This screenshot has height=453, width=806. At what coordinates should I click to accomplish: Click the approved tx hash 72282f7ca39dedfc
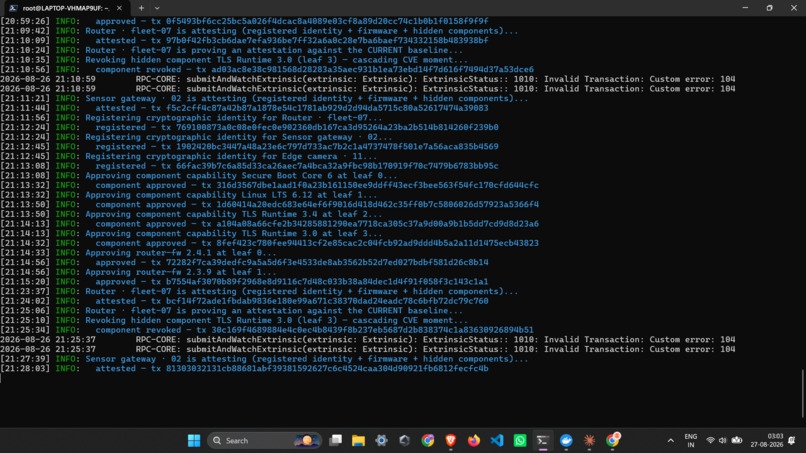click(327, 262)
